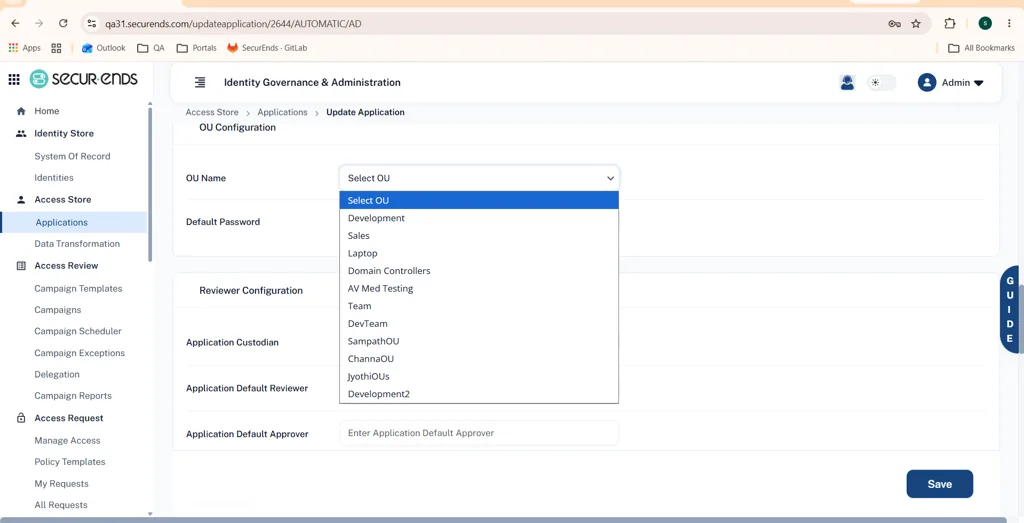Screen dimensions: 1024x523
Task: Open Data Transformation page
Action: [77, 244]
